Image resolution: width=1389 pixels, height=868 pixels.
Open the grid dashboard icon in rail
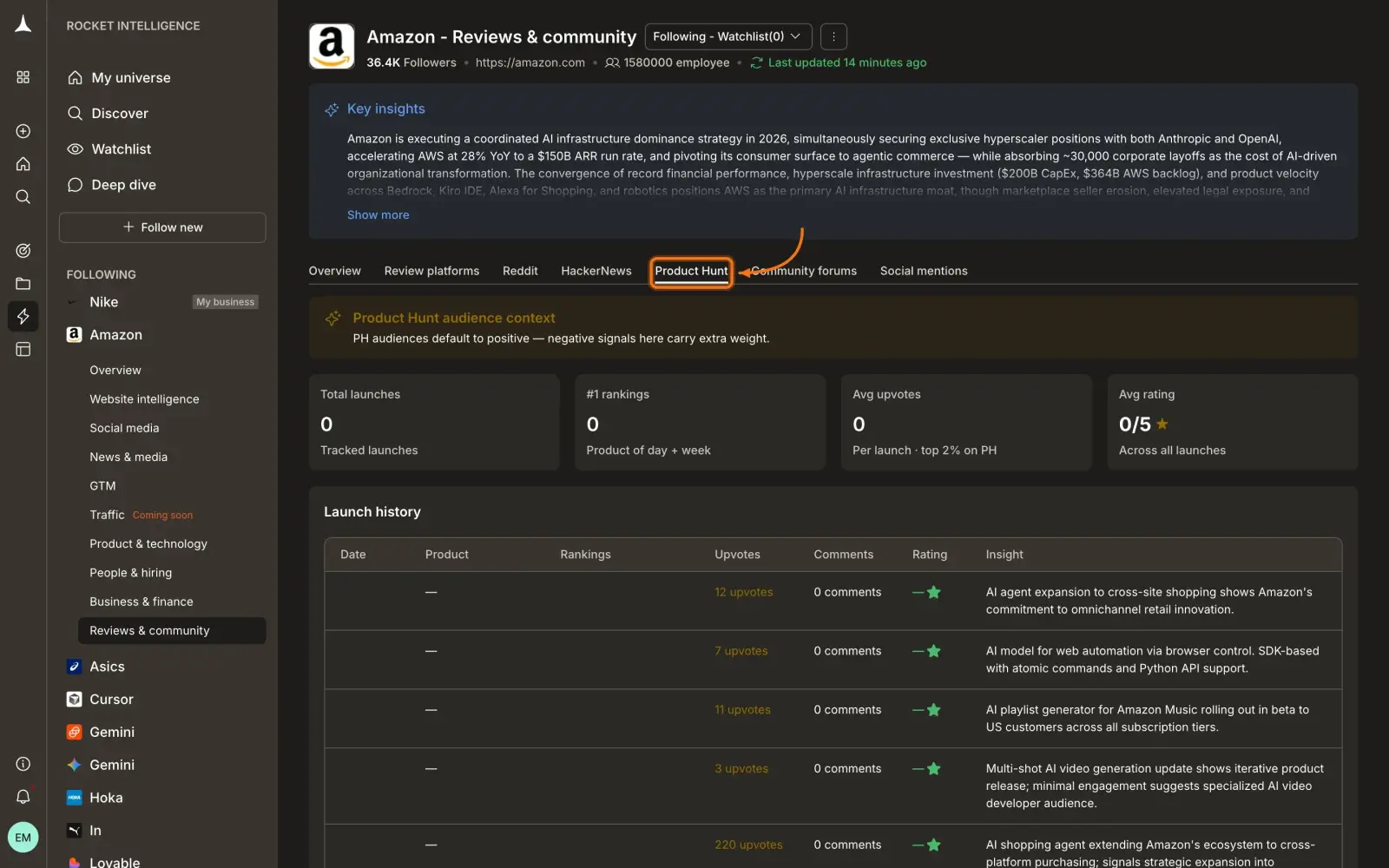(x=23, y=77)
